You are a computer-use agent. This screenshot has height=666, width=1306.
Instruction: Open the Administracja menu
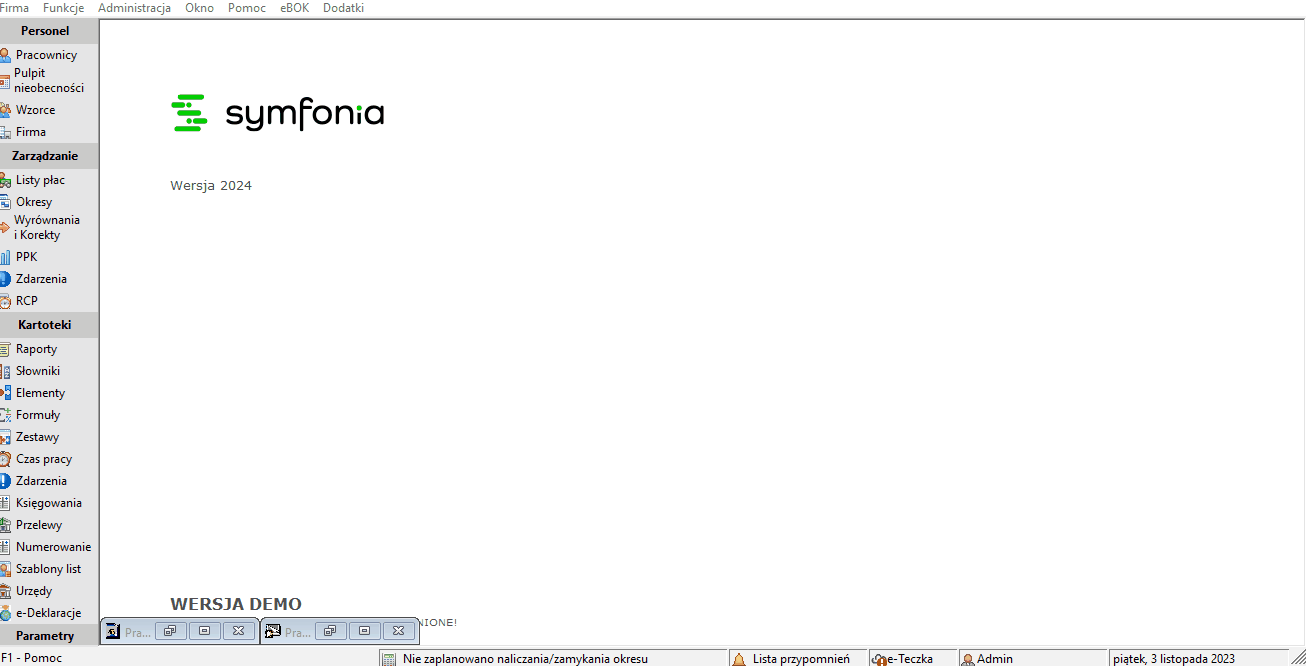(x=134, y=8)
